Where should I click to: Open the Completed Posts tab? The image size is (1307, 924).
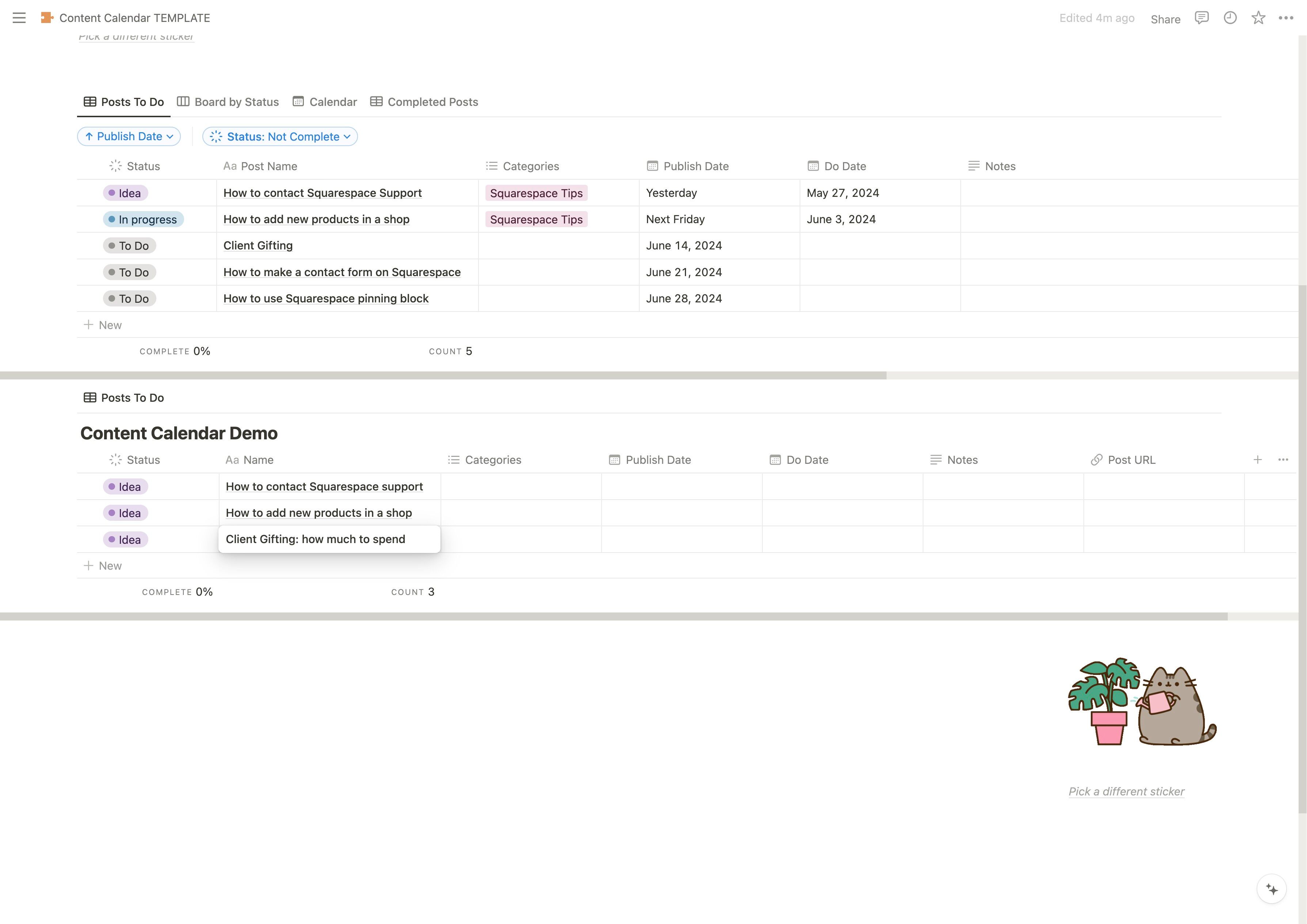424,102
